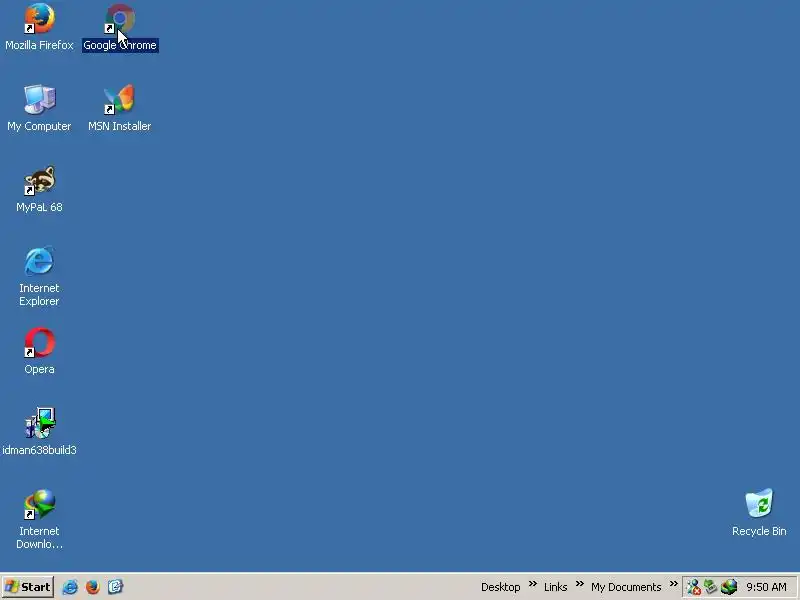
Task: Click the Links toolbar label
Action: coord(556,587)
